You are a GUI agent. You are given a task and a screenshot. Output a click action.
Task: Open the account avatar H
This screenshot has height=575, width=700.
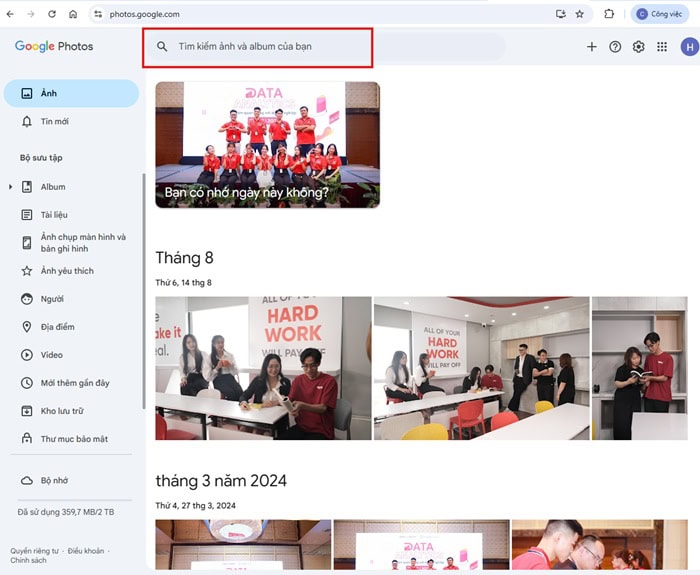pyautogui.click(x=690, y=46)
